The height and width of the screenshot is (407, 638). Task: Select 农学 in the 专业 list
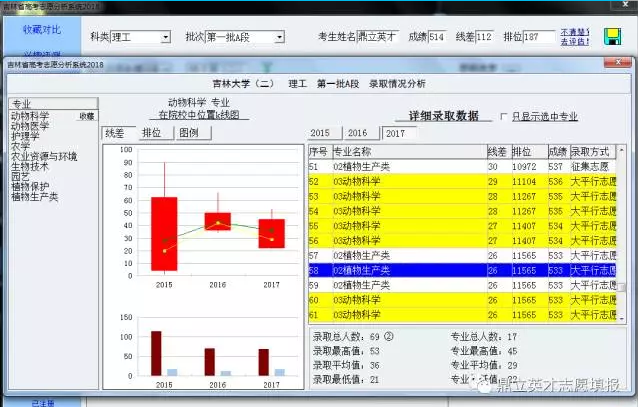click(20, 147)
